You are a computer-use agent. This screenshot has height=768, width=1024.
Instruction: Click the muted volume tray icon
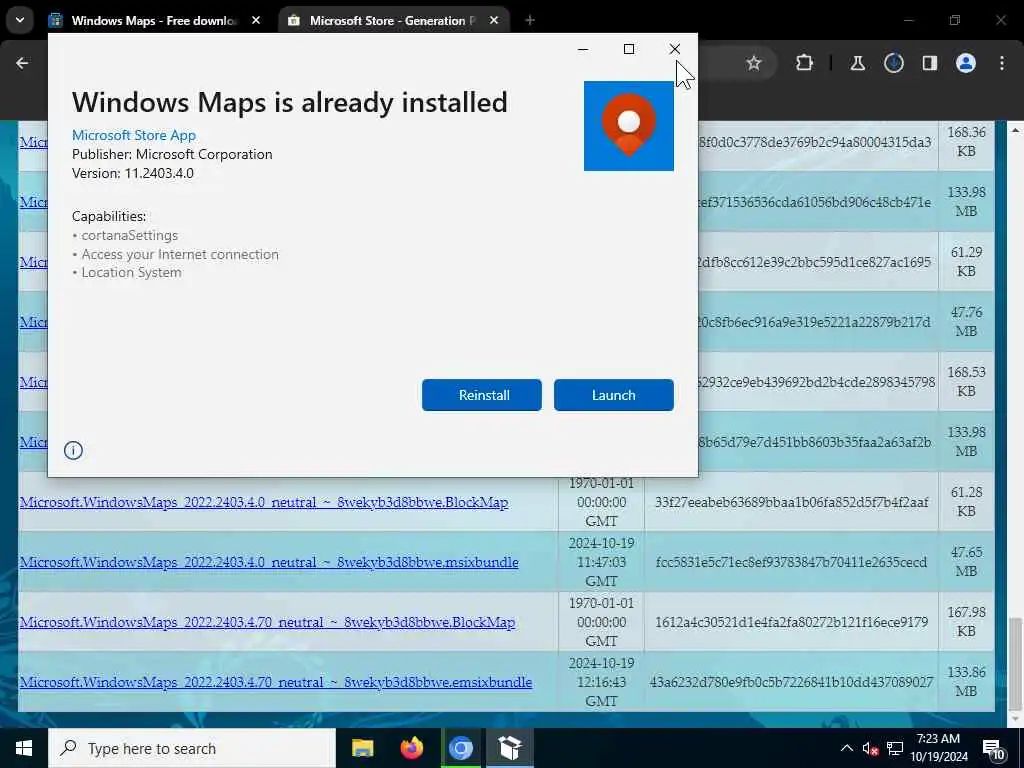point(870,748)
